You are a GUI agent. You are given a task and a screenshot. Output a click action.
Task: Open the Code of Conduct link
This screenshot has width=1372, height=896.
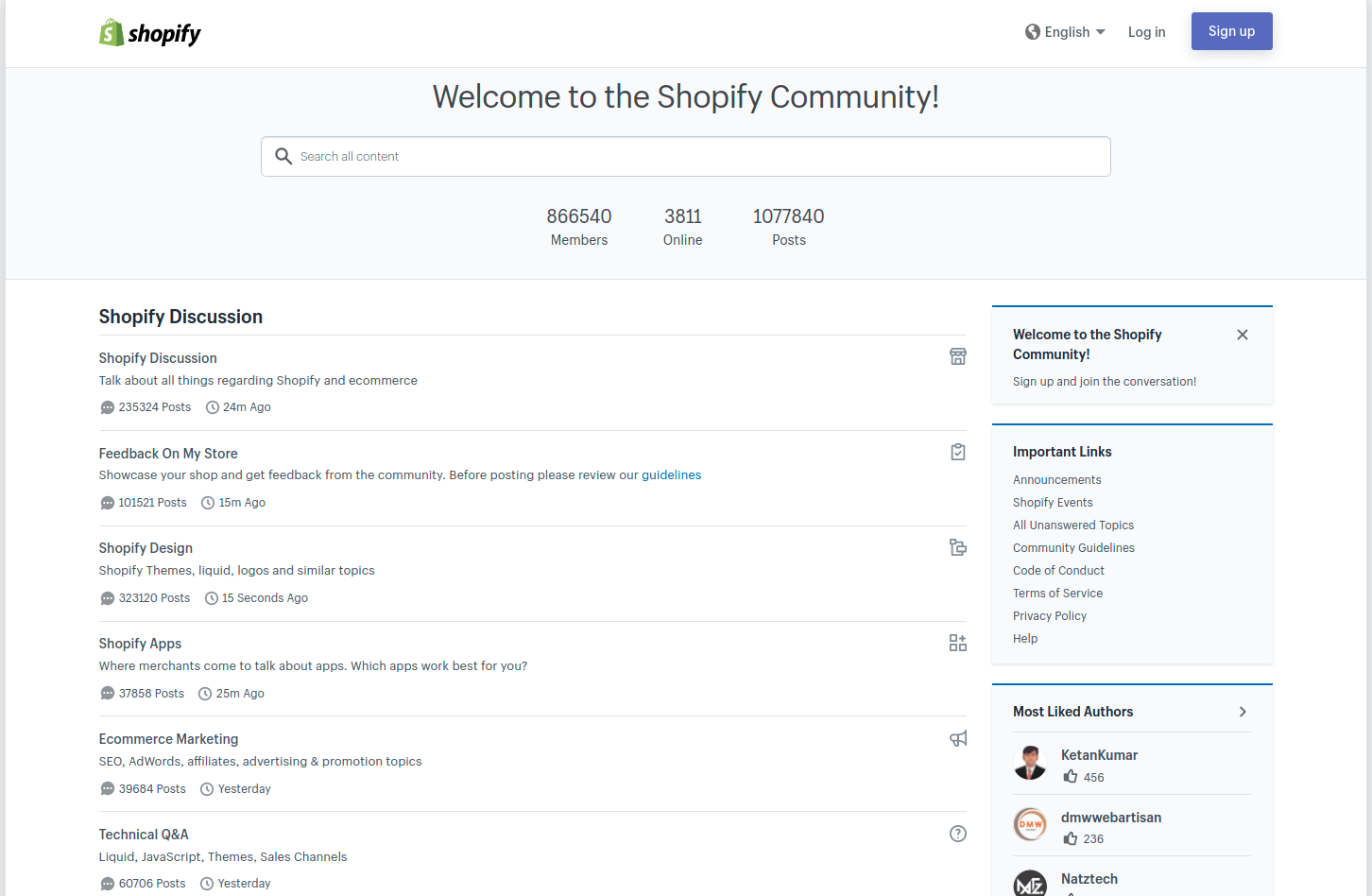click(x=1058, y=571)
